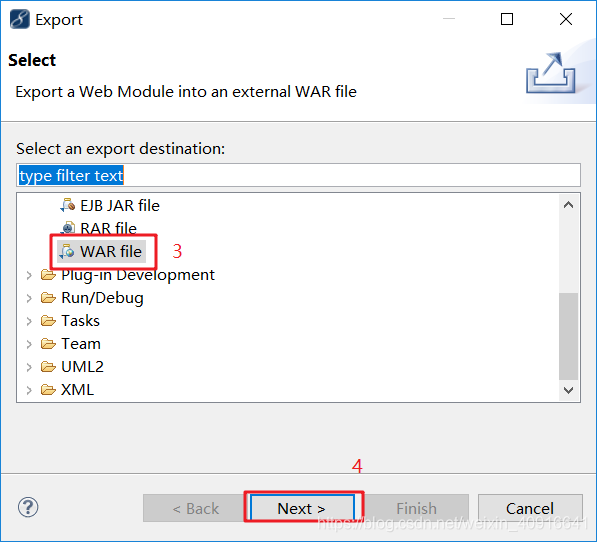Expand the UML2 category
Viewport: 597px width, 542px height.
pos(29,367)
